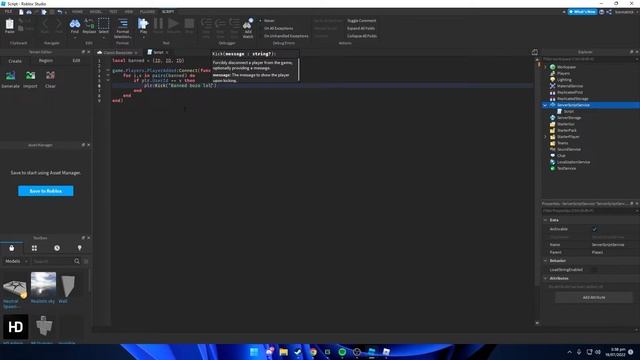Viewport: 640px width, 360px height.
Task: Click the Add Watch binoculars icon
Action: pyautogui.click(x=248, y=24)
